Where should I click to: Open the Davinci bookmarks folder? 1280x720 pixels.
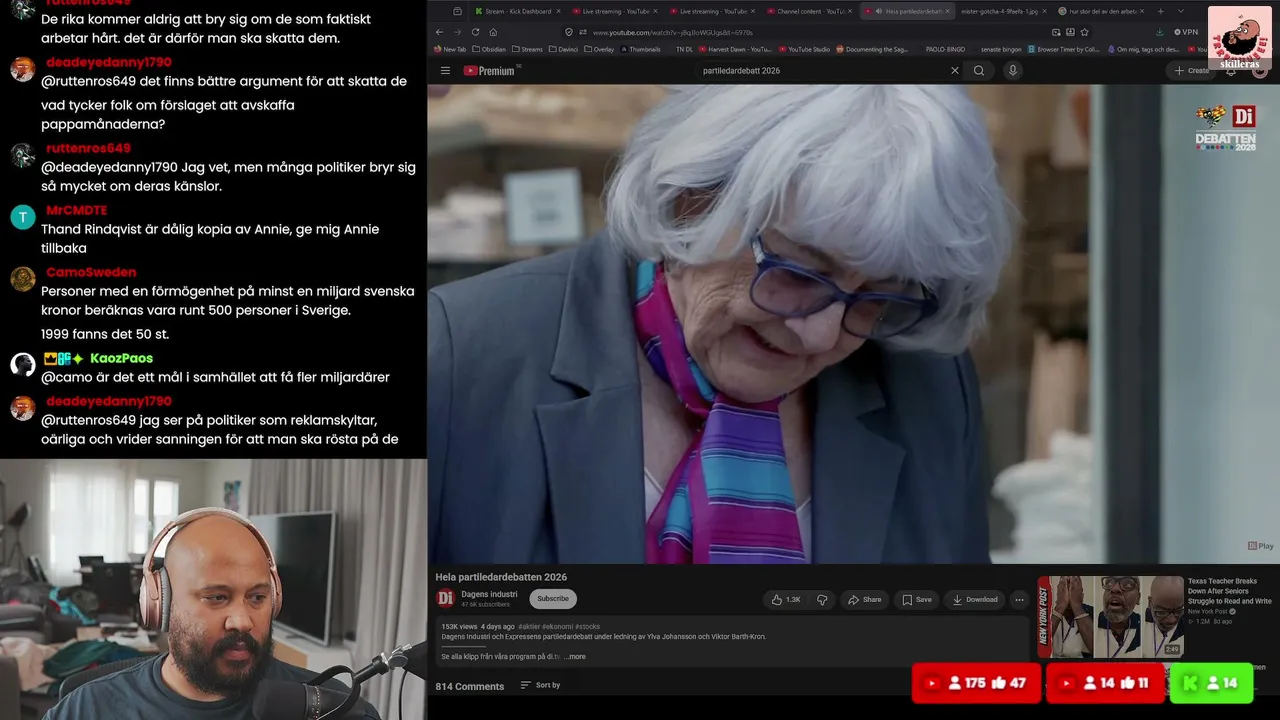pyautogui.click(x=563, y=49)
